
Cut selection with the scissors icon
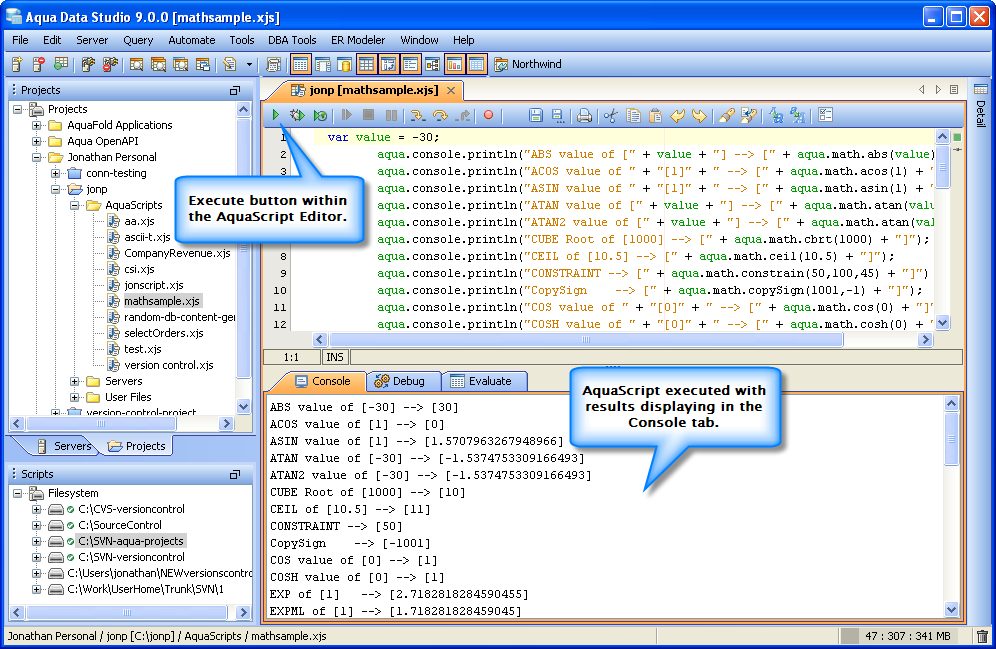pyautogui.click(x=610, y=116)
